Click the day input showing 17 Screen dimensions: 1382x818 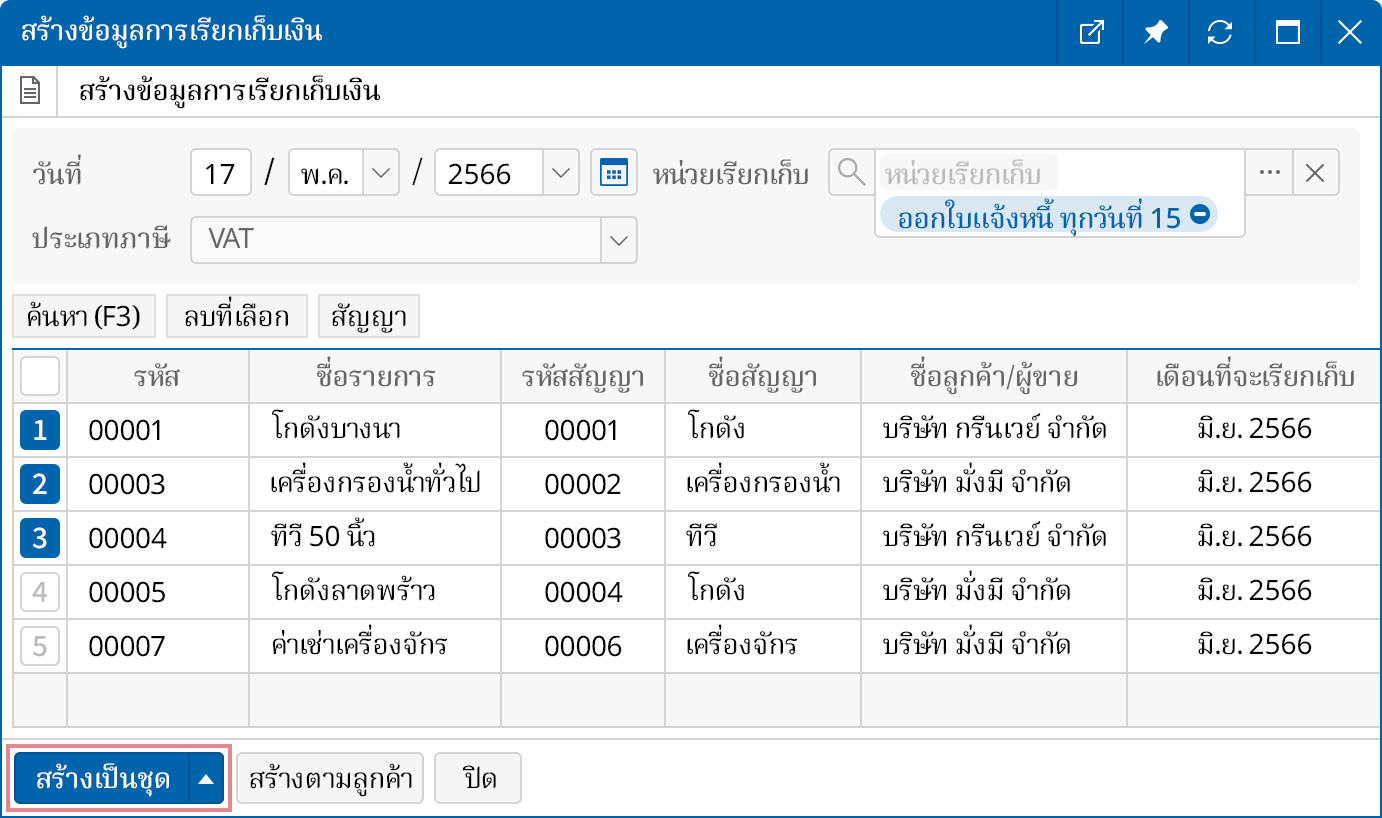coord(220,172)
